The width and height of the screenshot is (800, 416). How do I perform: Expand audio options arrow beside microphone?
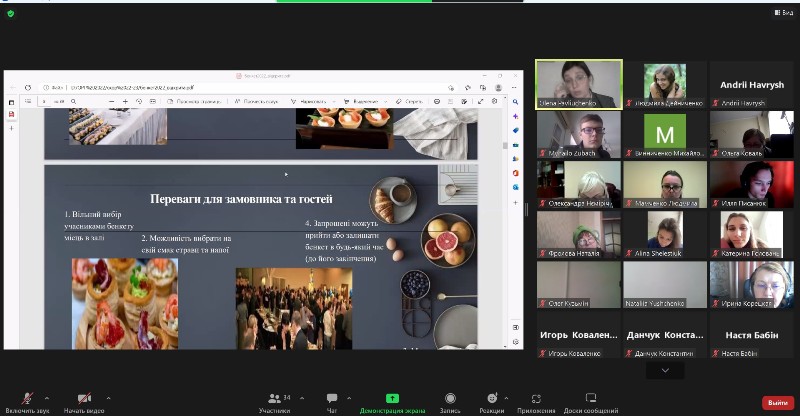coord(47,397)
